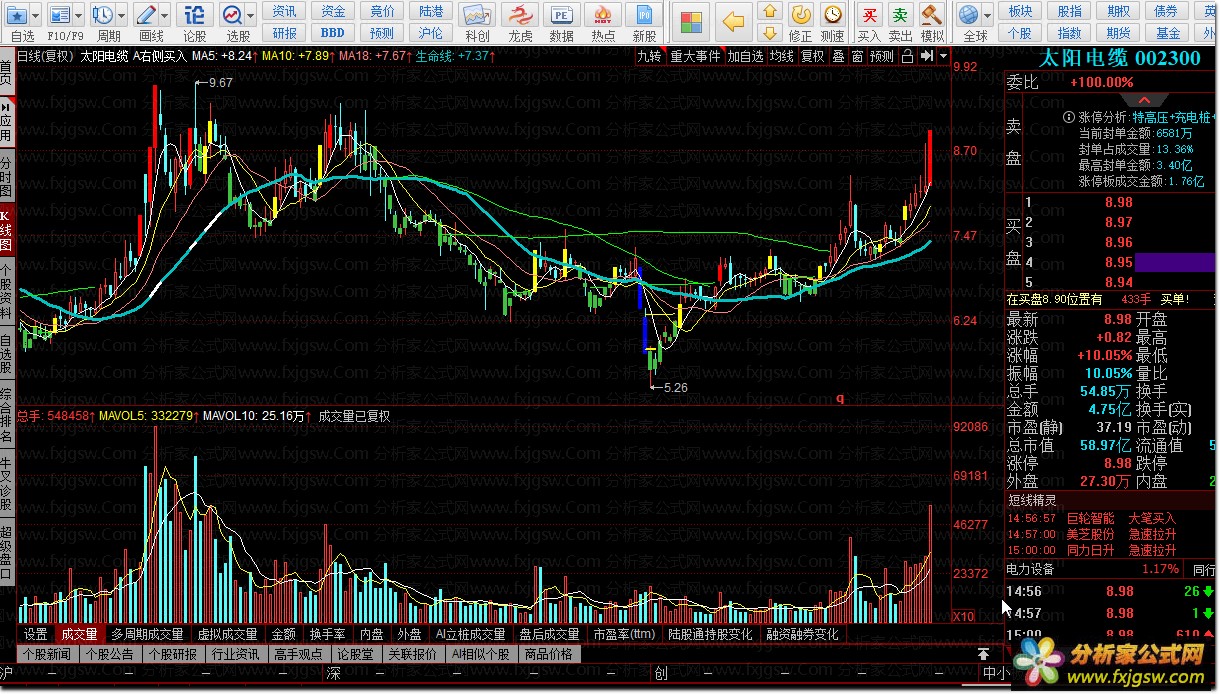Open the F10/F9 company info icon
Screen dimensions: 1221x694
[x=60, y=15]
